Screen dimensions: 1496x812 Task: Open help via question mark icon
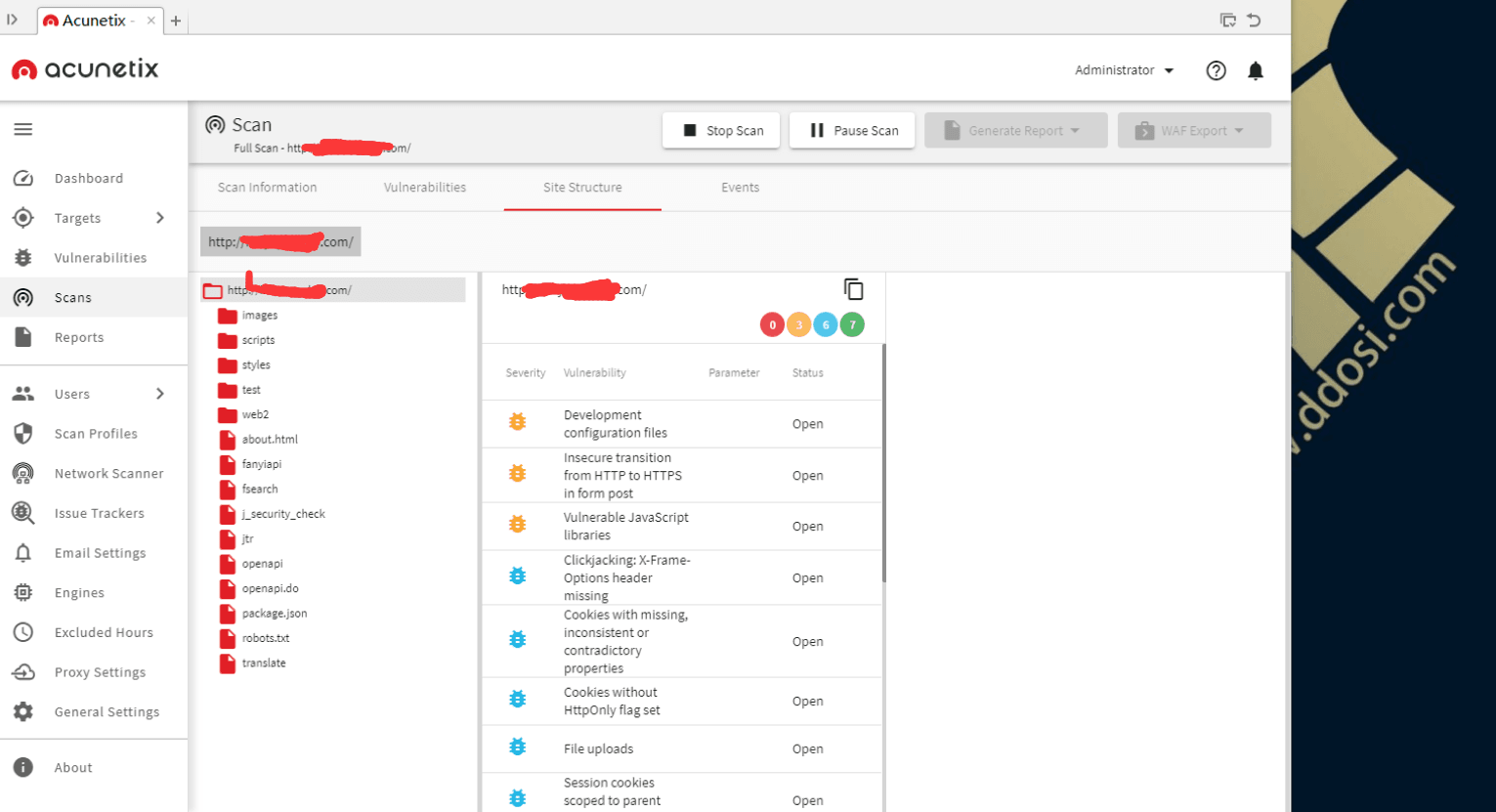coord(1216,70)
